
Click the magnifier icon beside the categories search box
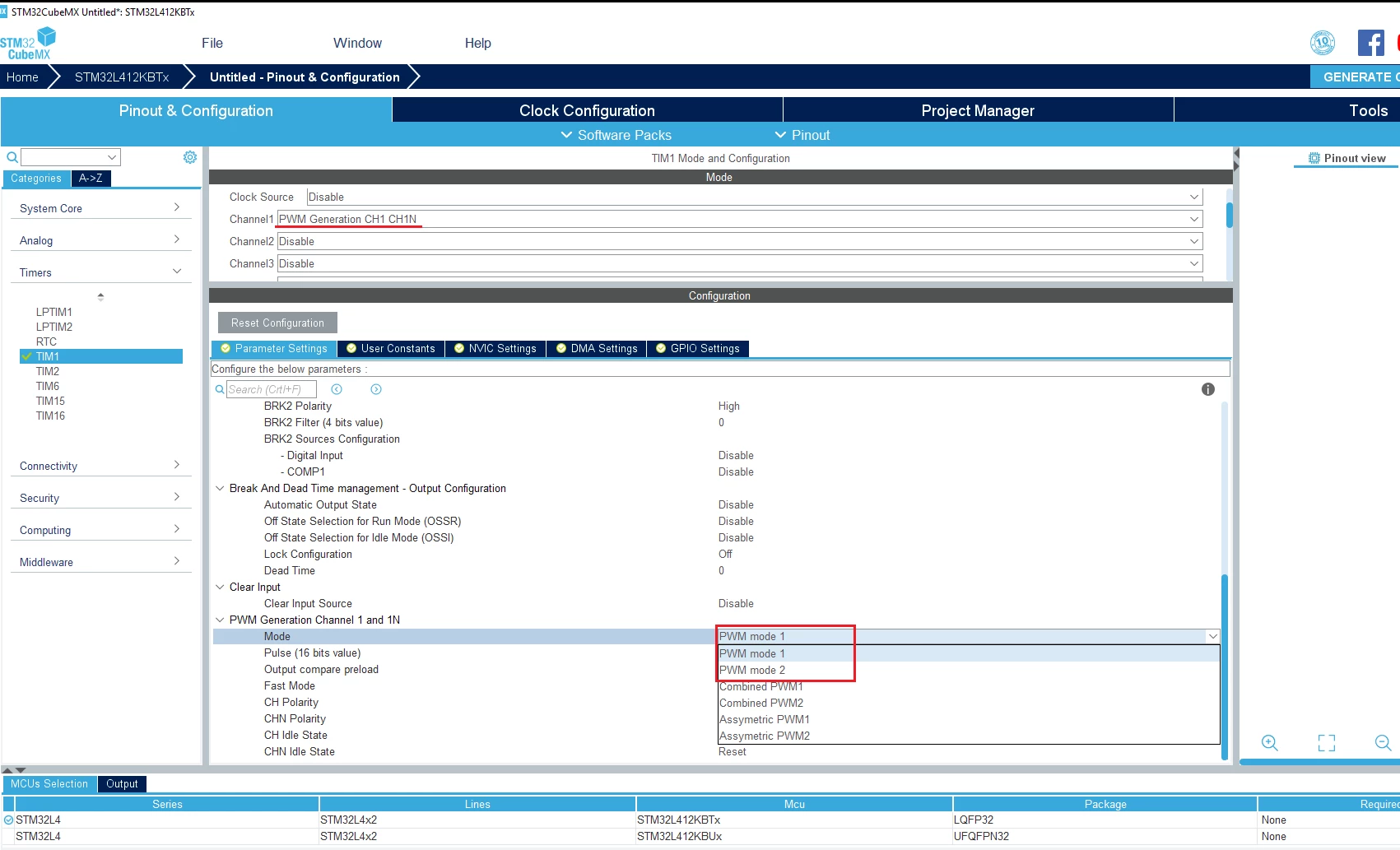click(x=12, y=157)
